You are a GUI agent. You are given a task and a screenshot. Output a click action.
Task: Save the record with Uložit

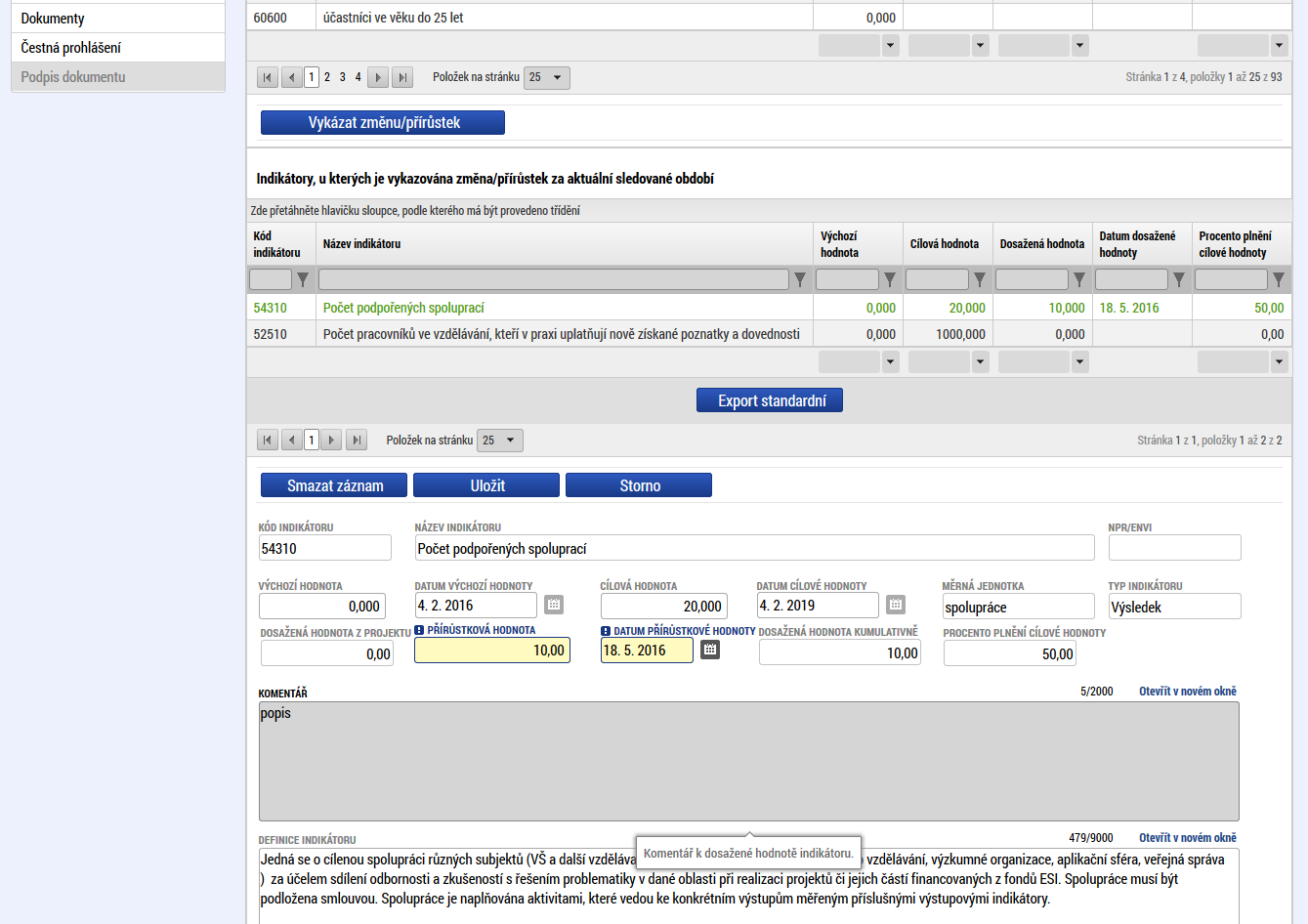(x=486, y=485)
